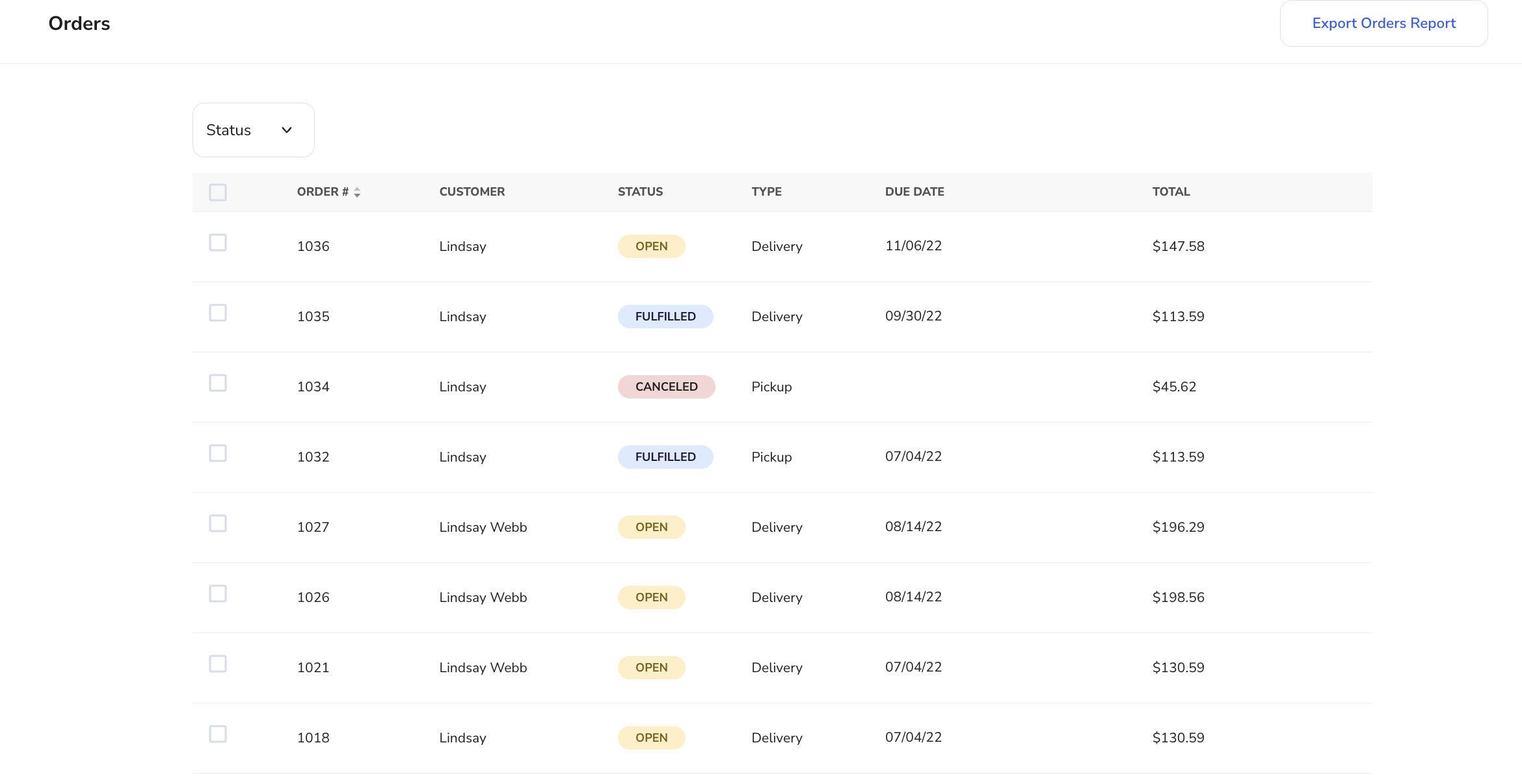
Task: Click the DUE DATE column header
Action: click(914, 192)
